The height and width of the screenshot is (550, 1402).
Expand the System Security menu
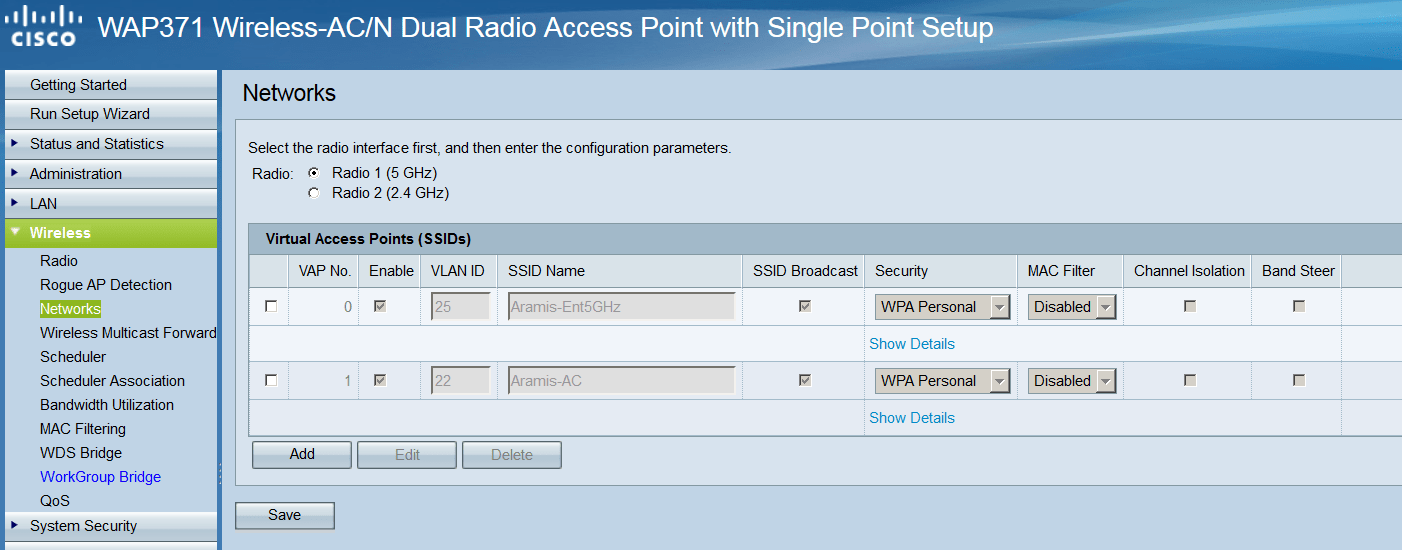pyautogui.click(x=110, y=526)
